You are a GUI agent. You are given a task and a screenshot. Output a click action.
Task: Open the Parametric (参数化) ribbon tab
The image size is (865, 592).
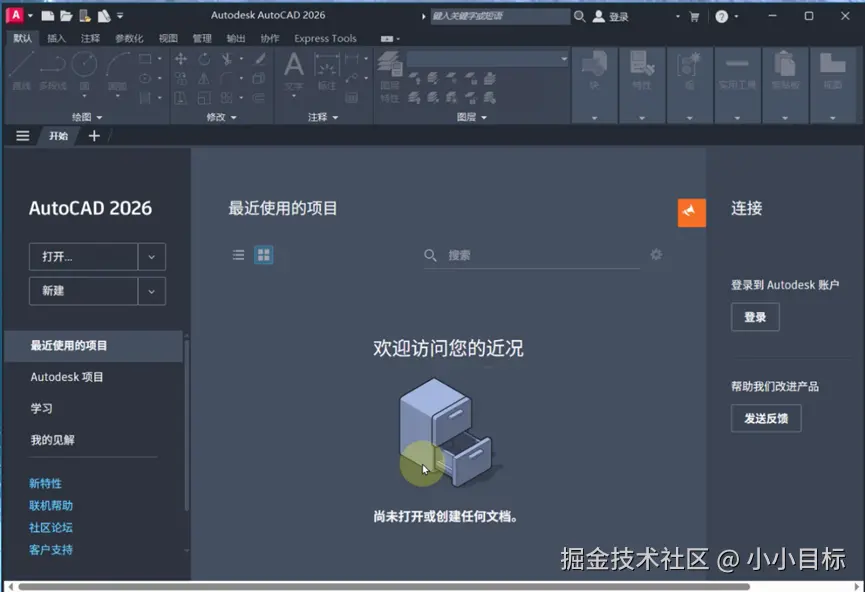tap(129, 38)
